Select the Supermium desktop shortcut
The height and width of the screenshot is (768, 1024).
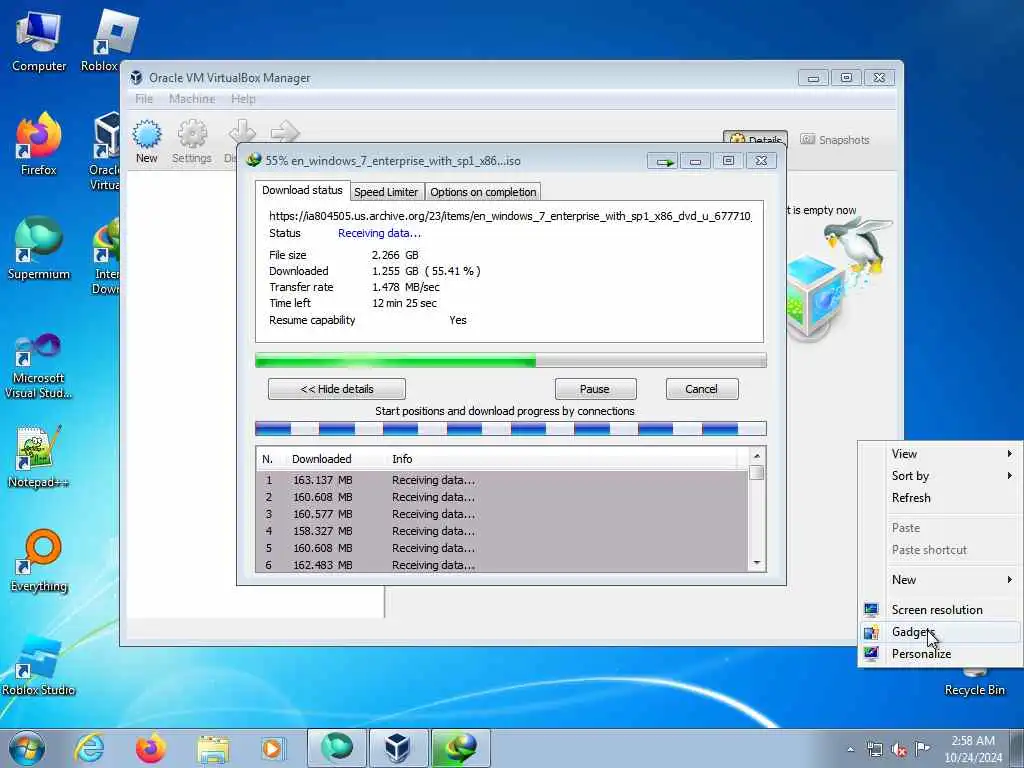pyautogui.click(x=39, y=249)
